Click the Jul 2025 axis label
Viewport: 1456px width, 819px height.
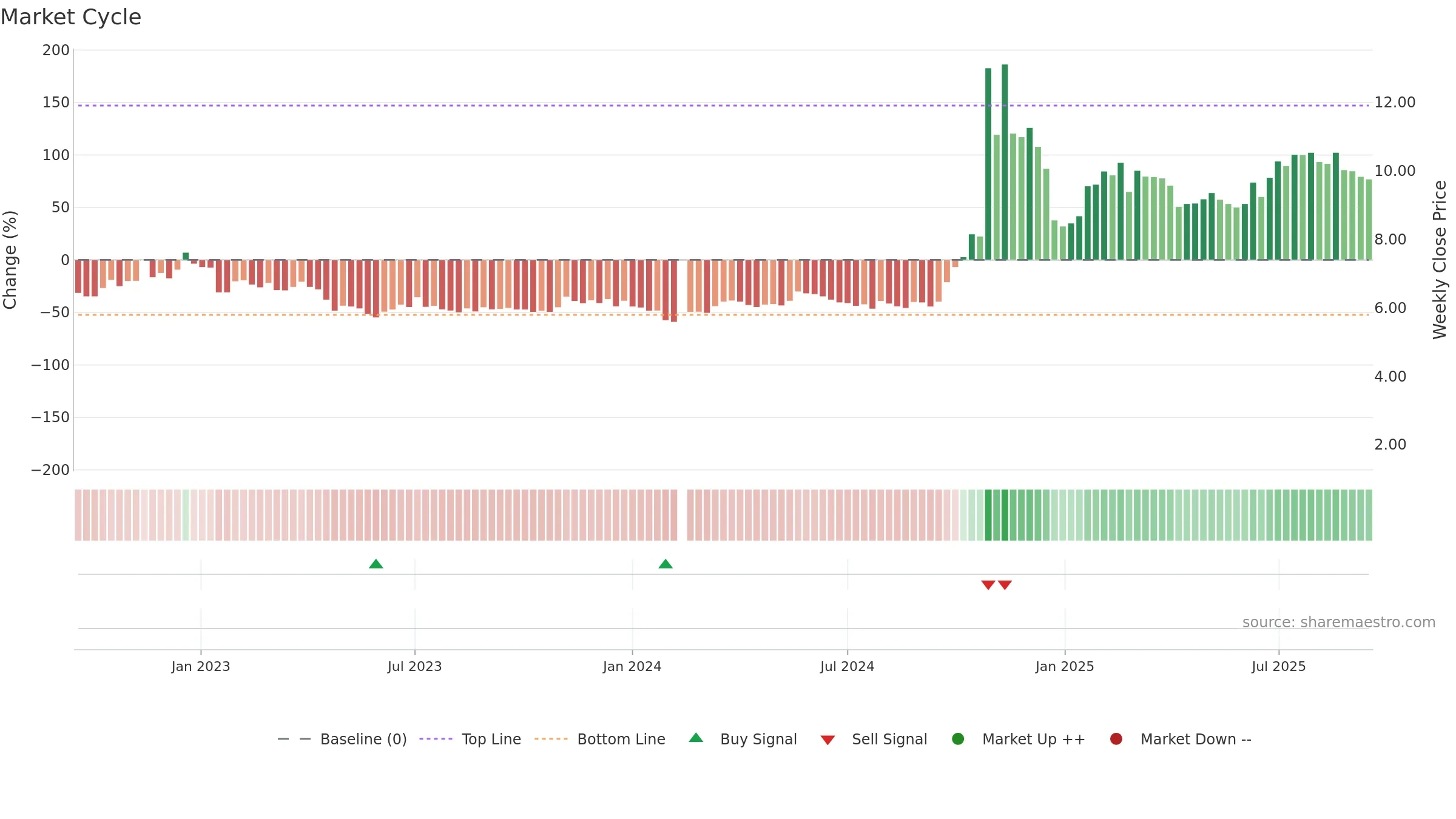coord(1279,666)
